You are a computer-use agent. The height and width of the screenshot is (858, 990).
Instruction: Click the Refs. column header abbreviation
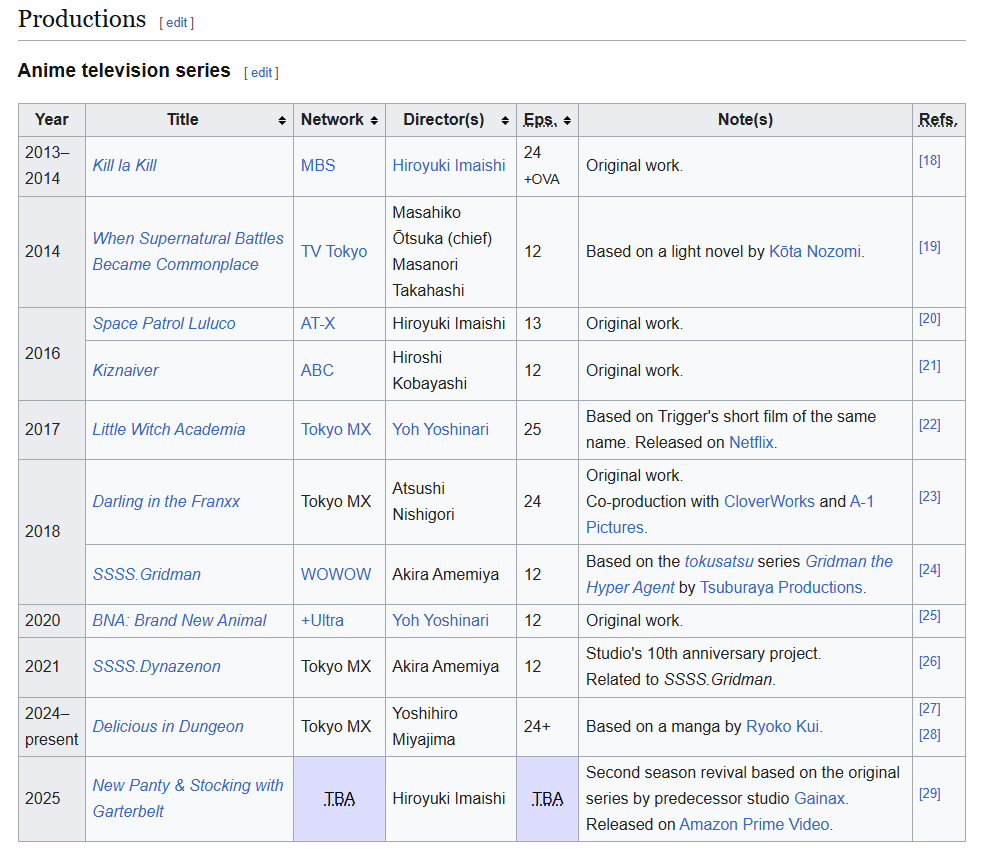[938, 120]
